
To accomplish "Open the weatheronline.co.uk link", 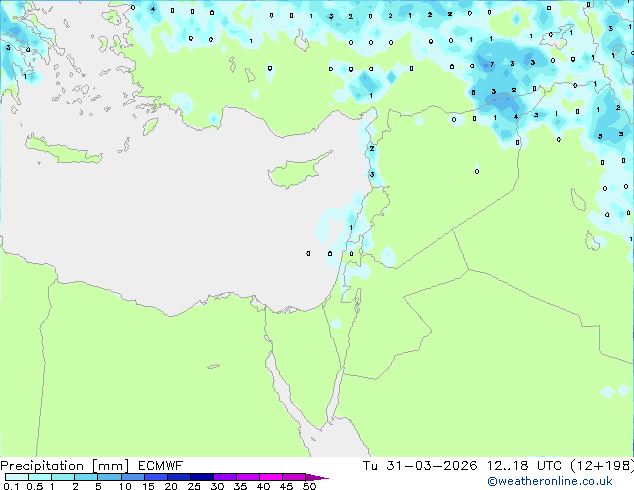I will pos(549,481).
